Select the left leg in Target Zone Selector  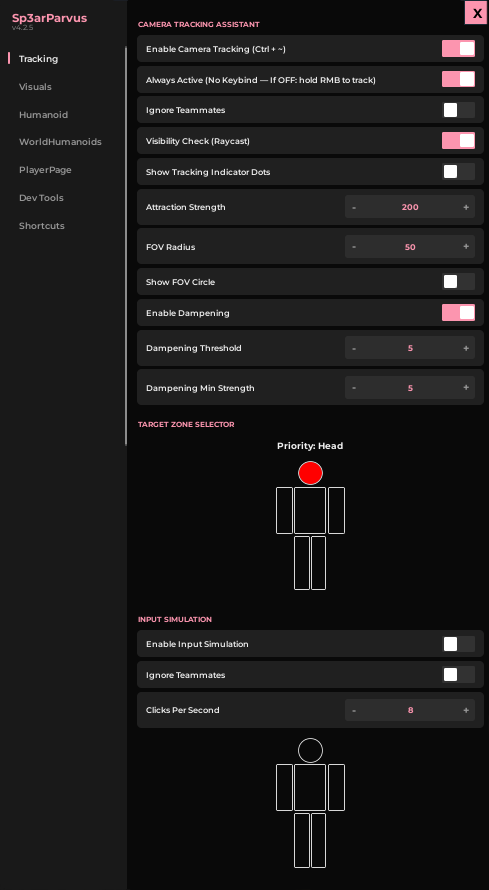[x=302, y=562]
